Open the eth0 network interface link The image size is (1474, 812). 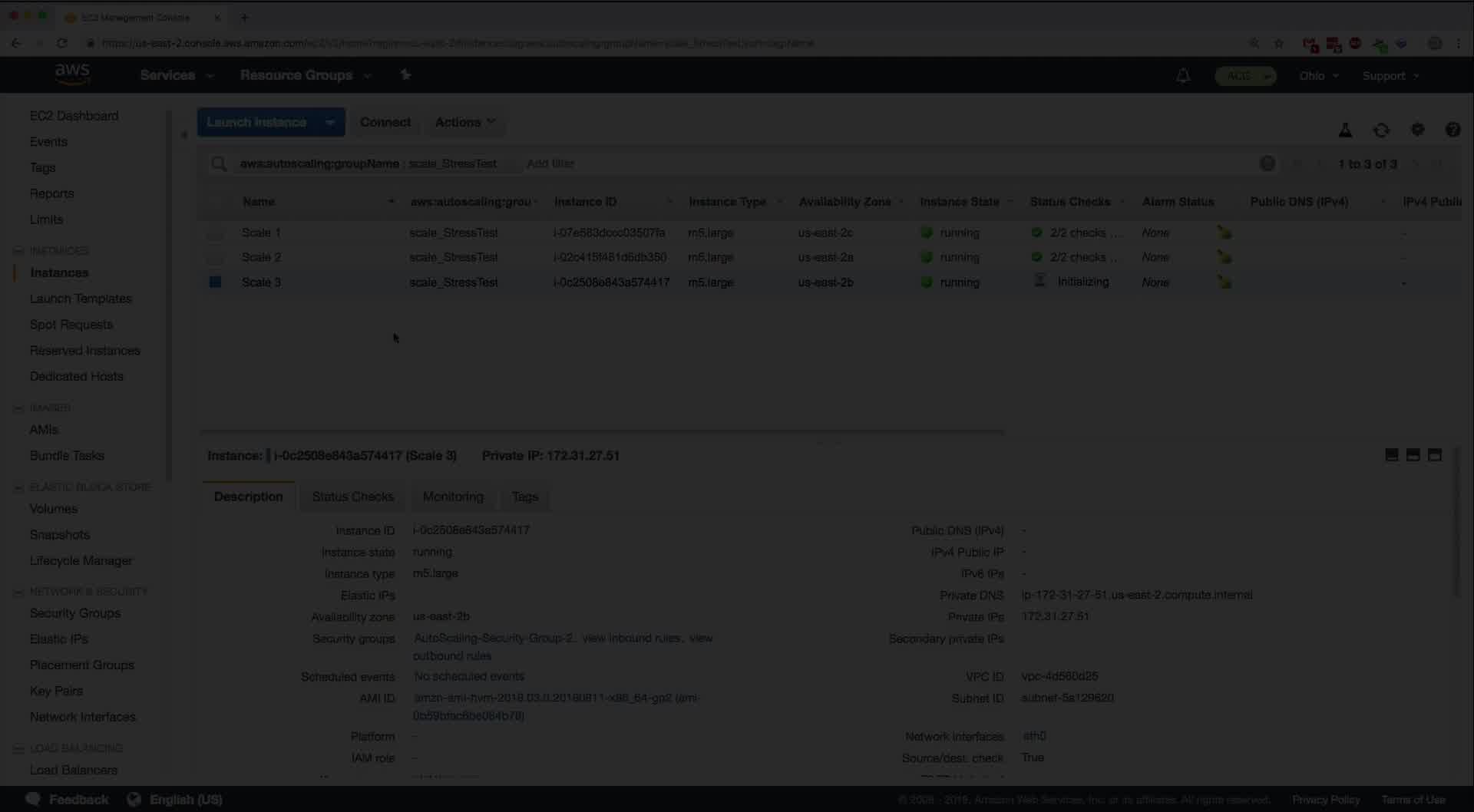(1034, 735)
